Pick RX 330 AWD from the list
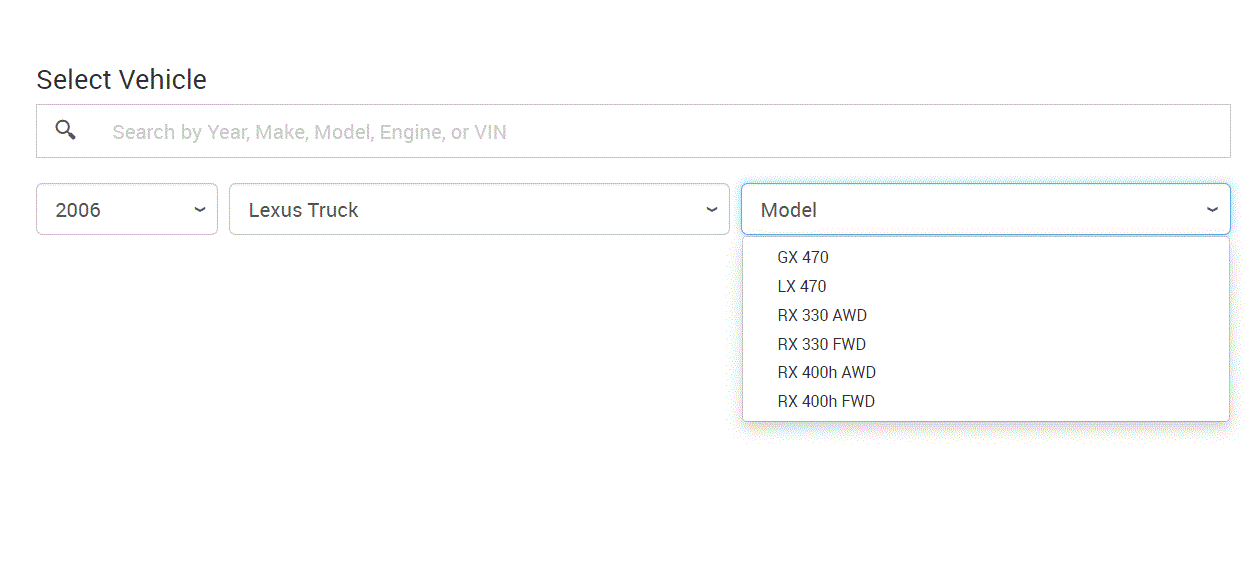 tap(822, 315)
